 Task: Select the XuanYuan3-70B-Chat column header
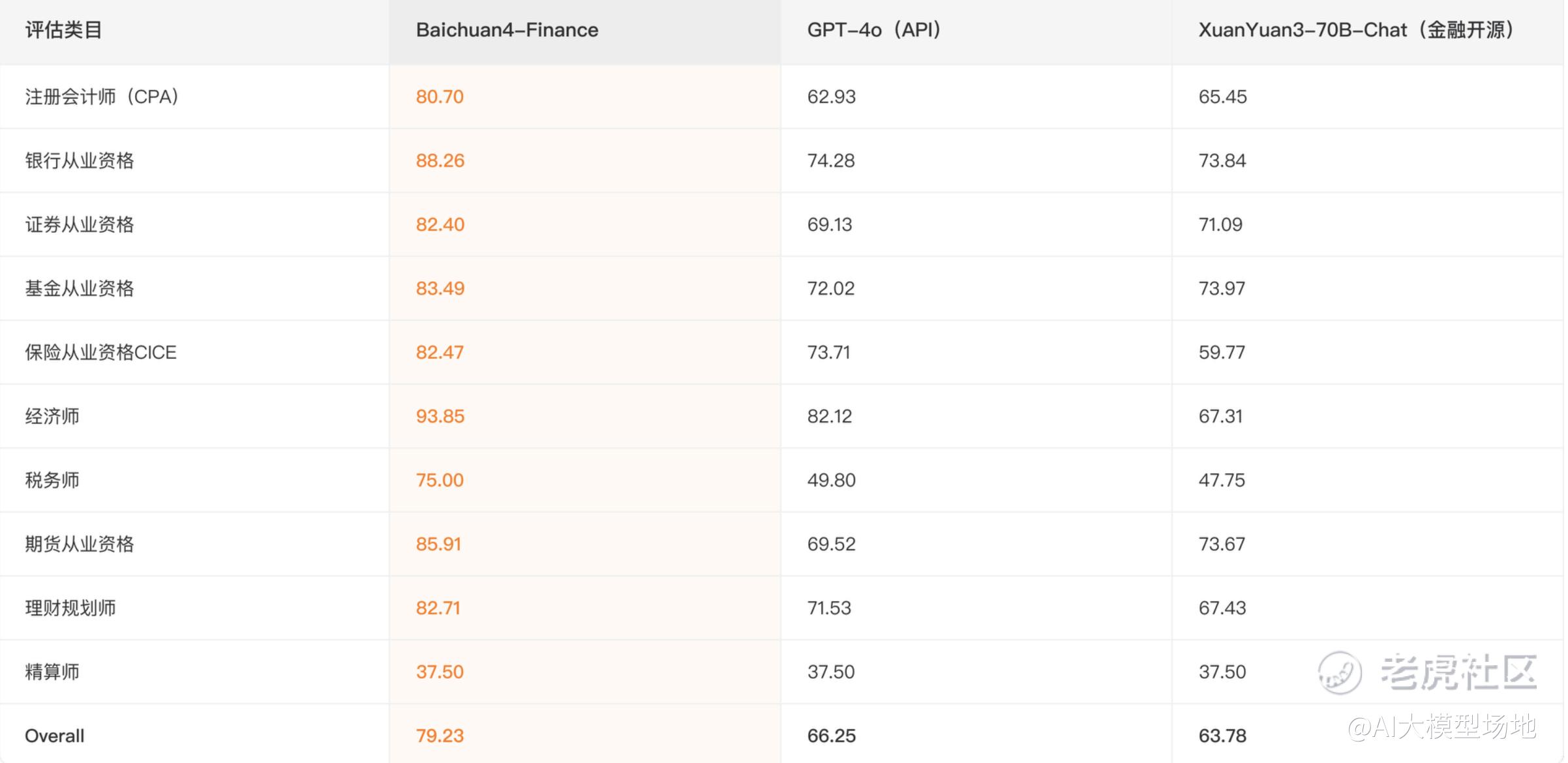click(x=1355, y=30)
